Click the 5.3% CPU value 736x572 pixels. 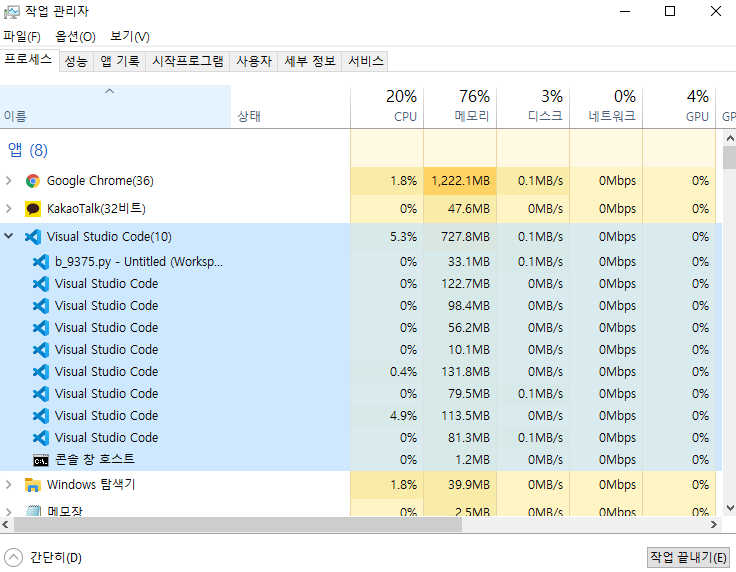coord(403,237)
